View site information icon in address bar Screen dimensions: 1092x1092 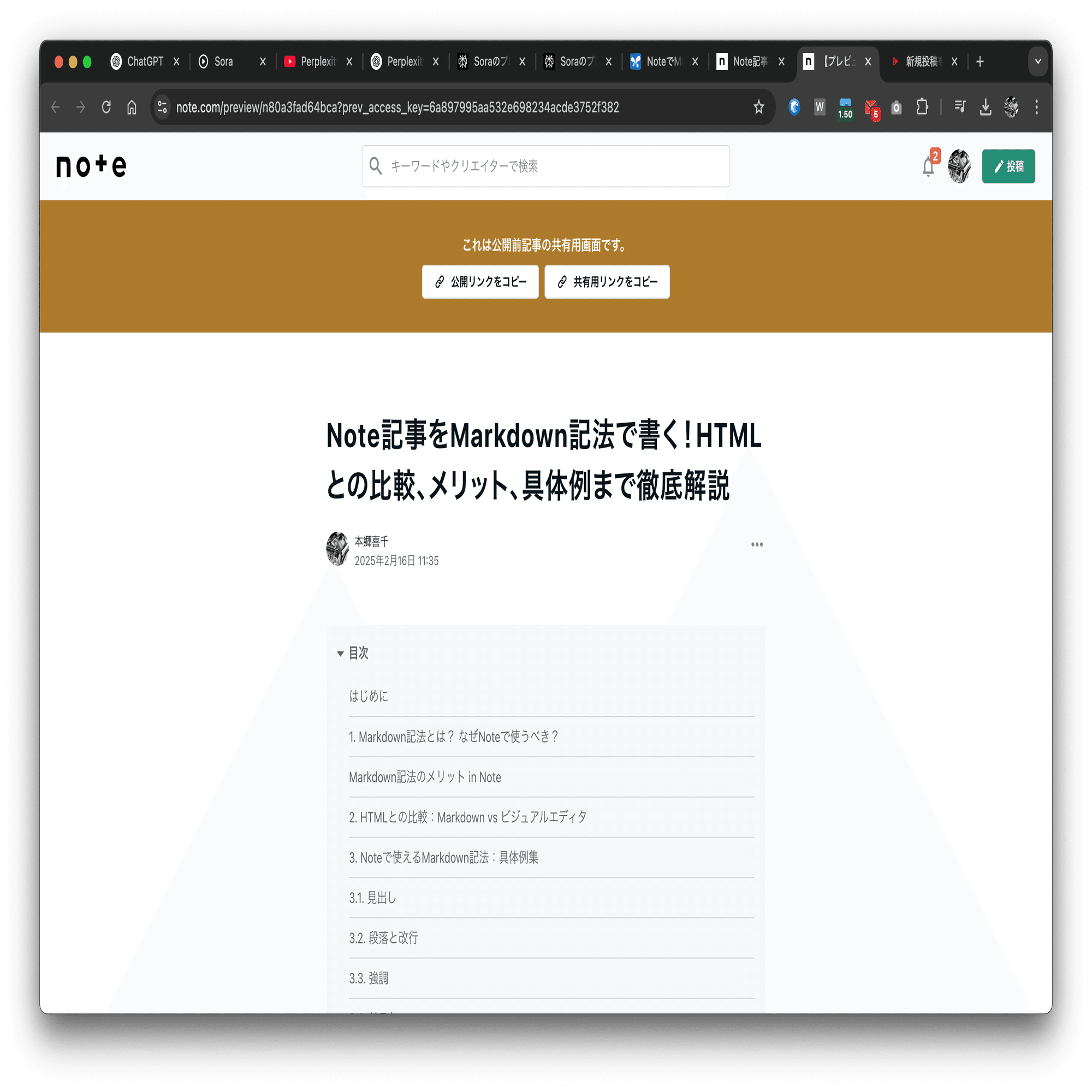[x=162, y=107]
